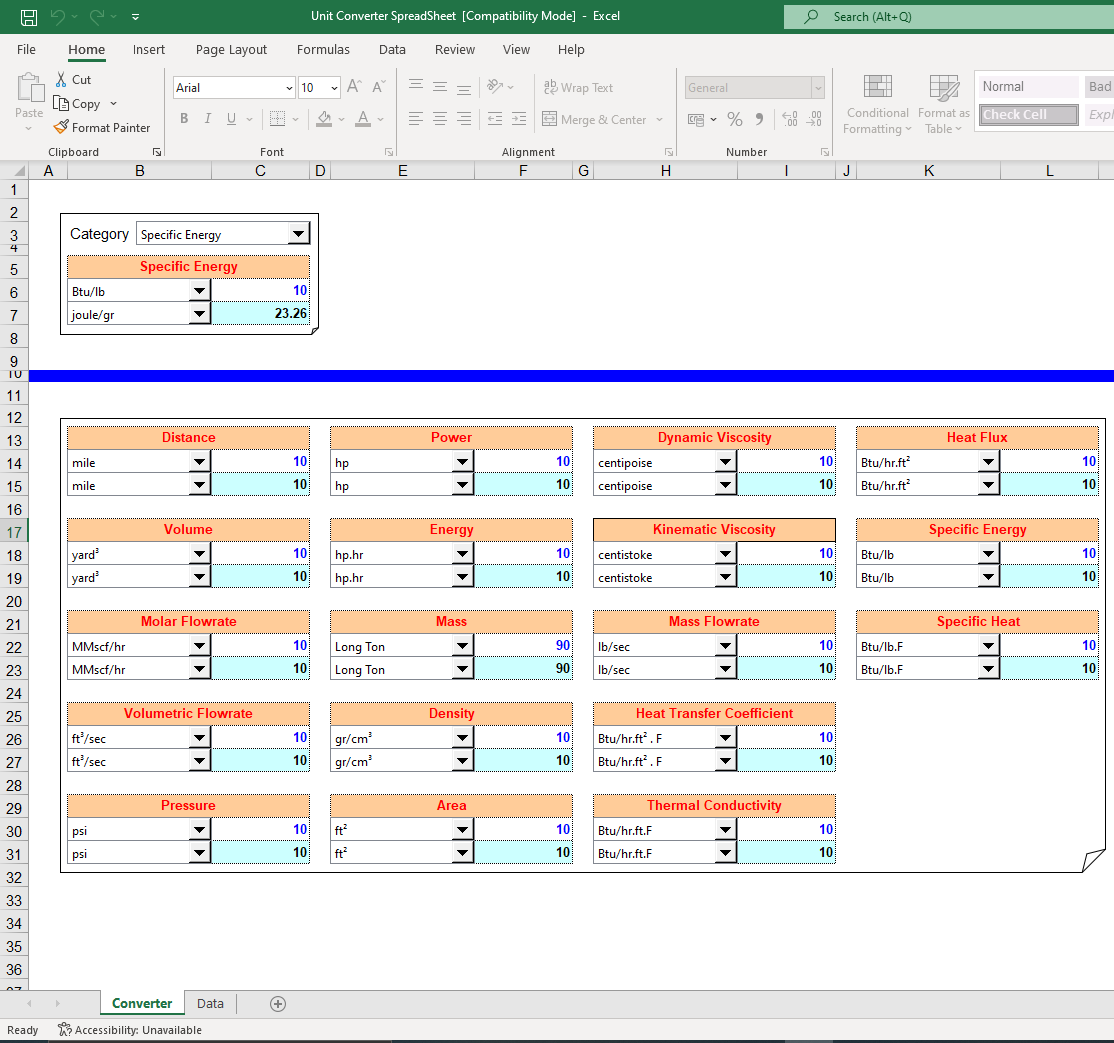Toggle Center alignment
The width and height of the screenshot is (1114, 1043).
coord(440,119)
